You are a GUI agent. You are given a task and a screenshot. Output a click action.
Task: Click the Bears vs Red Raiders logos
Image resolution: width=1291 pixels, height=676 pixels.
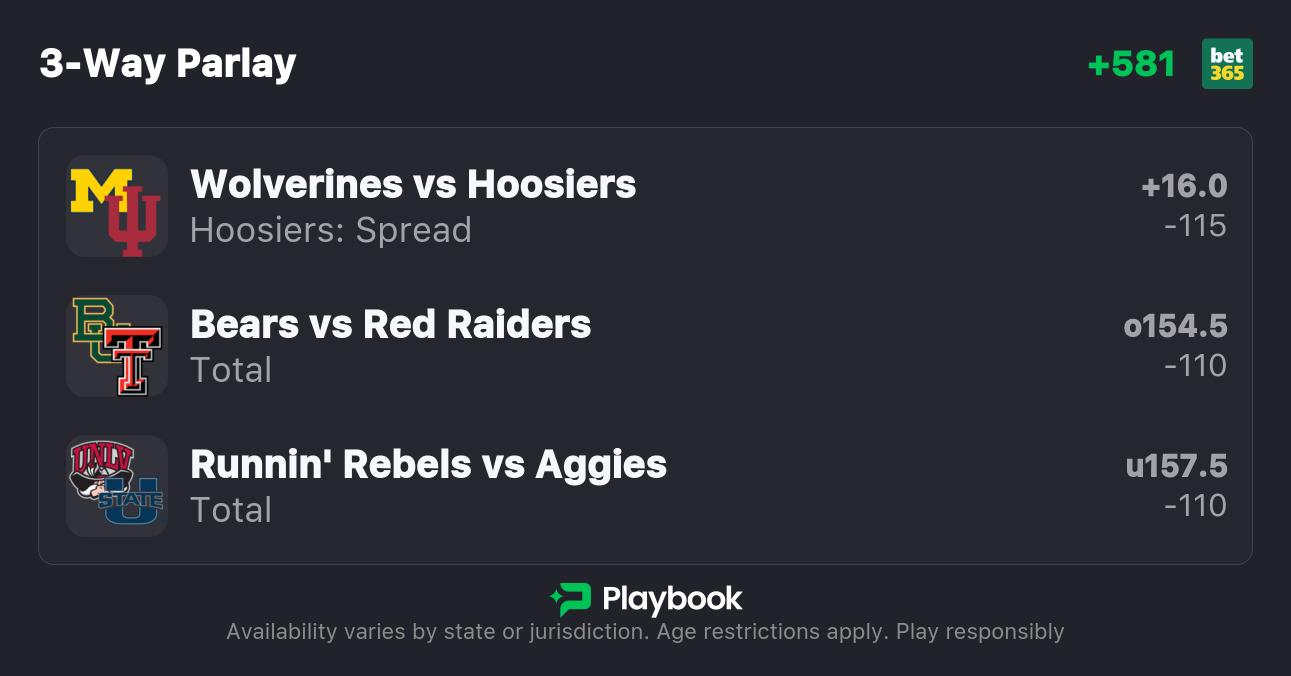[116, 346]
